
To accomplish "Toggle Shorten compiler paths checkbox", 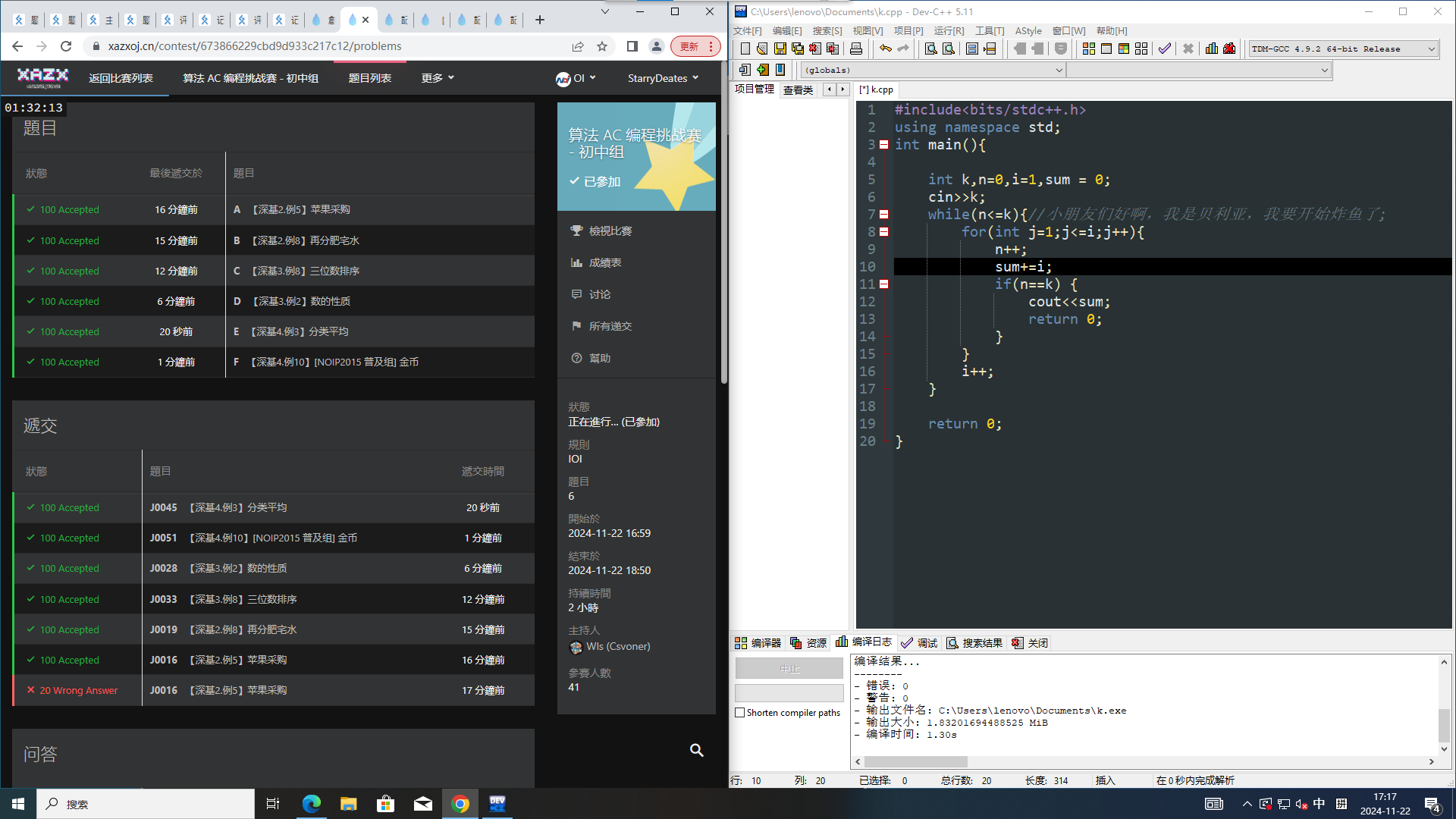I will [739, 713].
